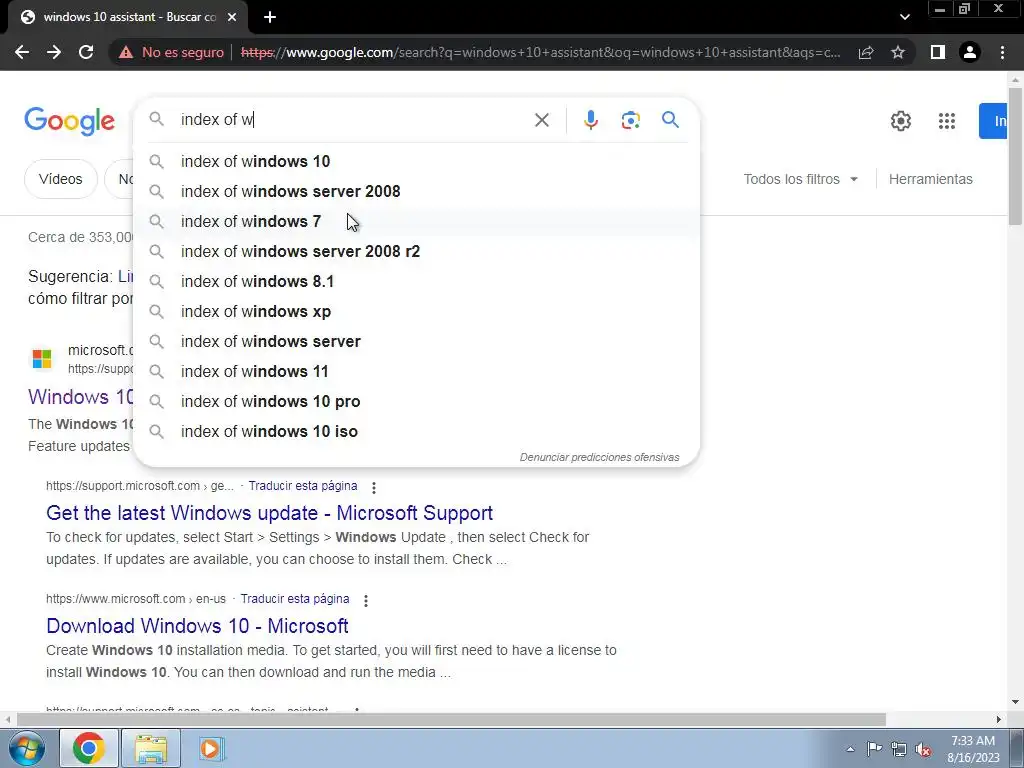
Task: Close the 'windows 10 assistant' tab
Action: [232, 17]
